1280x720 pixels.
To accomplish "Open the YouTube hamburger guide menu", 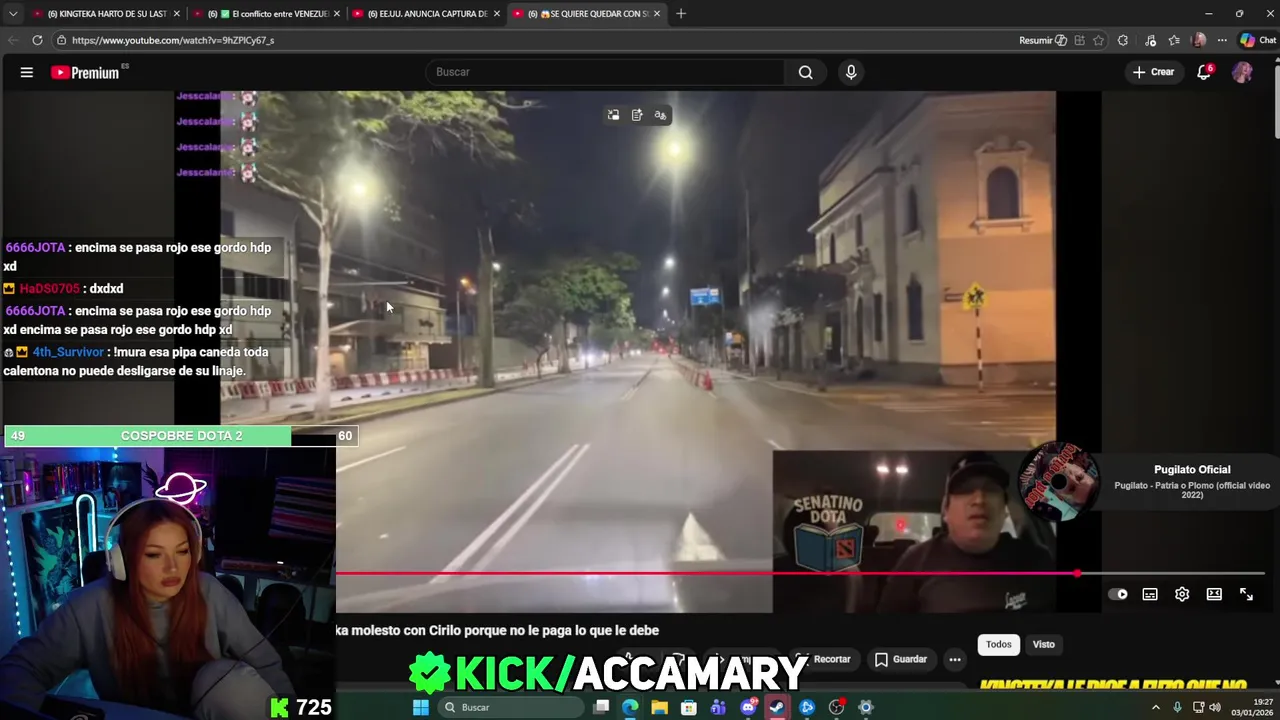I will (x=27, y=72).
